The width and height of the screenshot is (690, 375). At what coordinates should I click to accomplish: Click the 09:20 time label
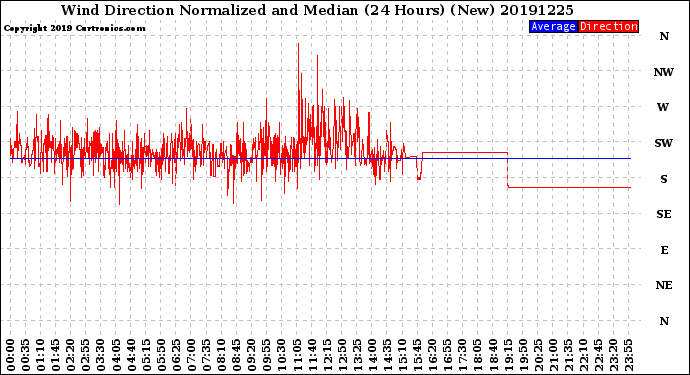(x=251, y=355)
